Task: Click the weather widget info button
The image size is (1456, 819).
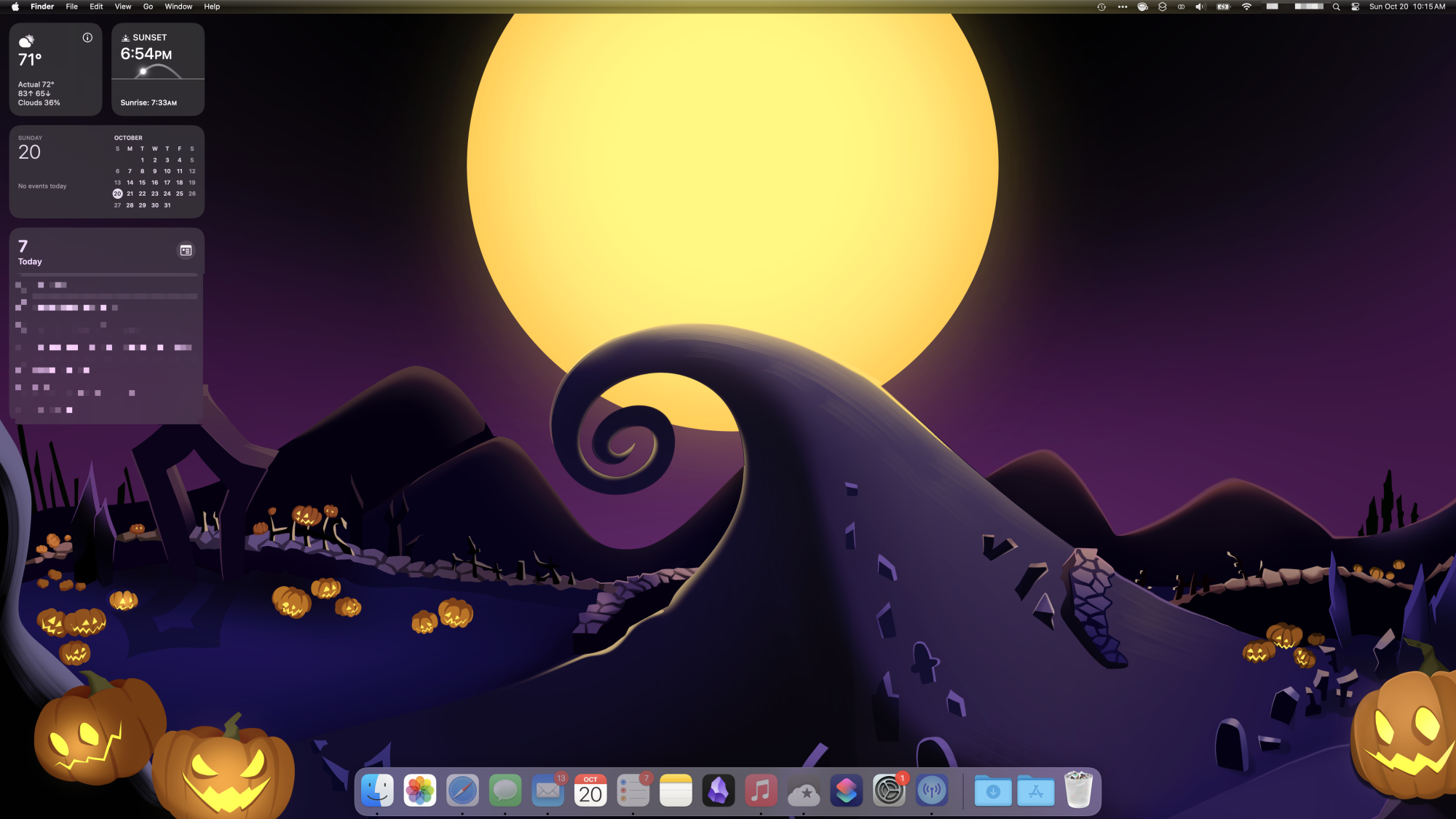Action: 87,37
